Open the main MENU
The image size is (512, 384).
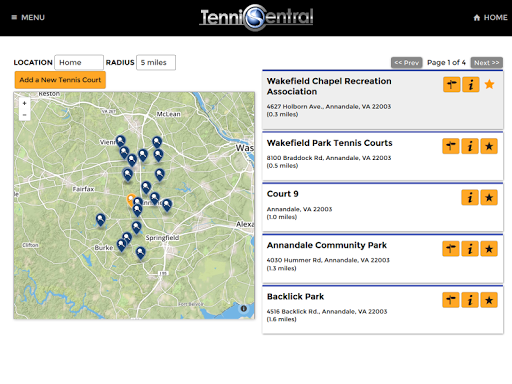28,17
